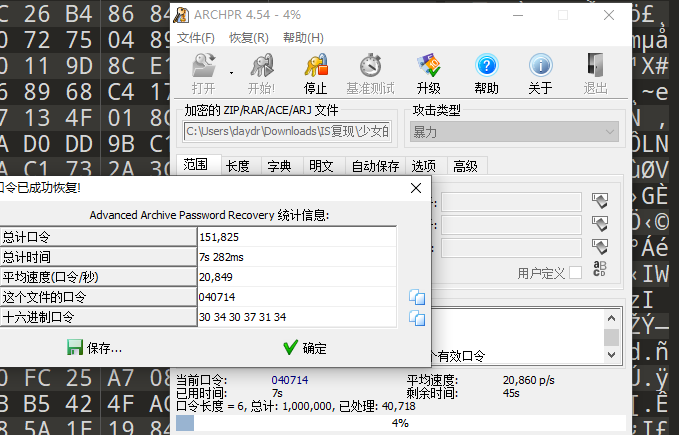
Task: Click the 4% progress bar
Action: pos(401,423)
